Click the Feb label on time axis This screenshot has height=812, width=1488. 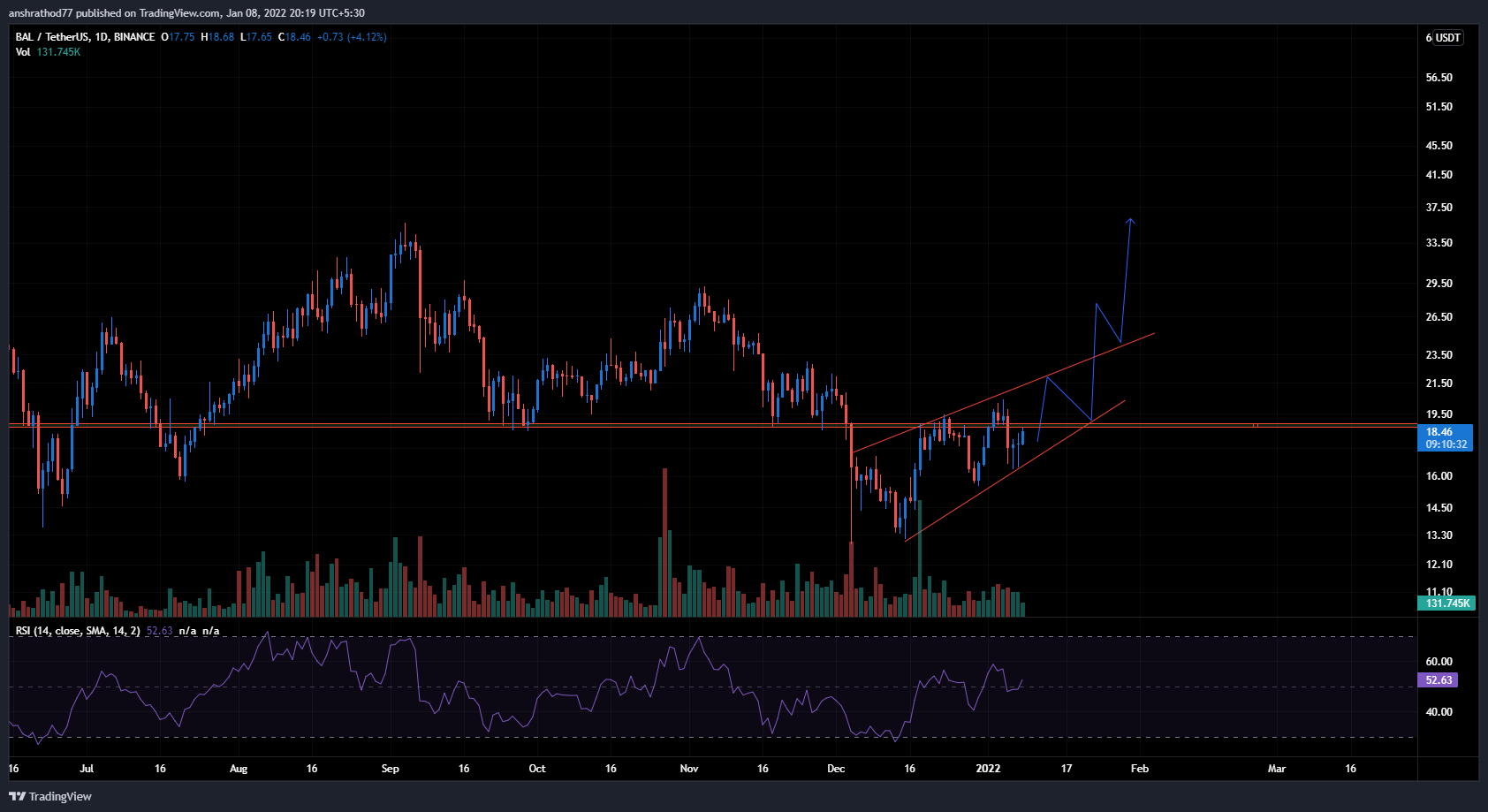pyautogui.click(x=1140, y=769)
